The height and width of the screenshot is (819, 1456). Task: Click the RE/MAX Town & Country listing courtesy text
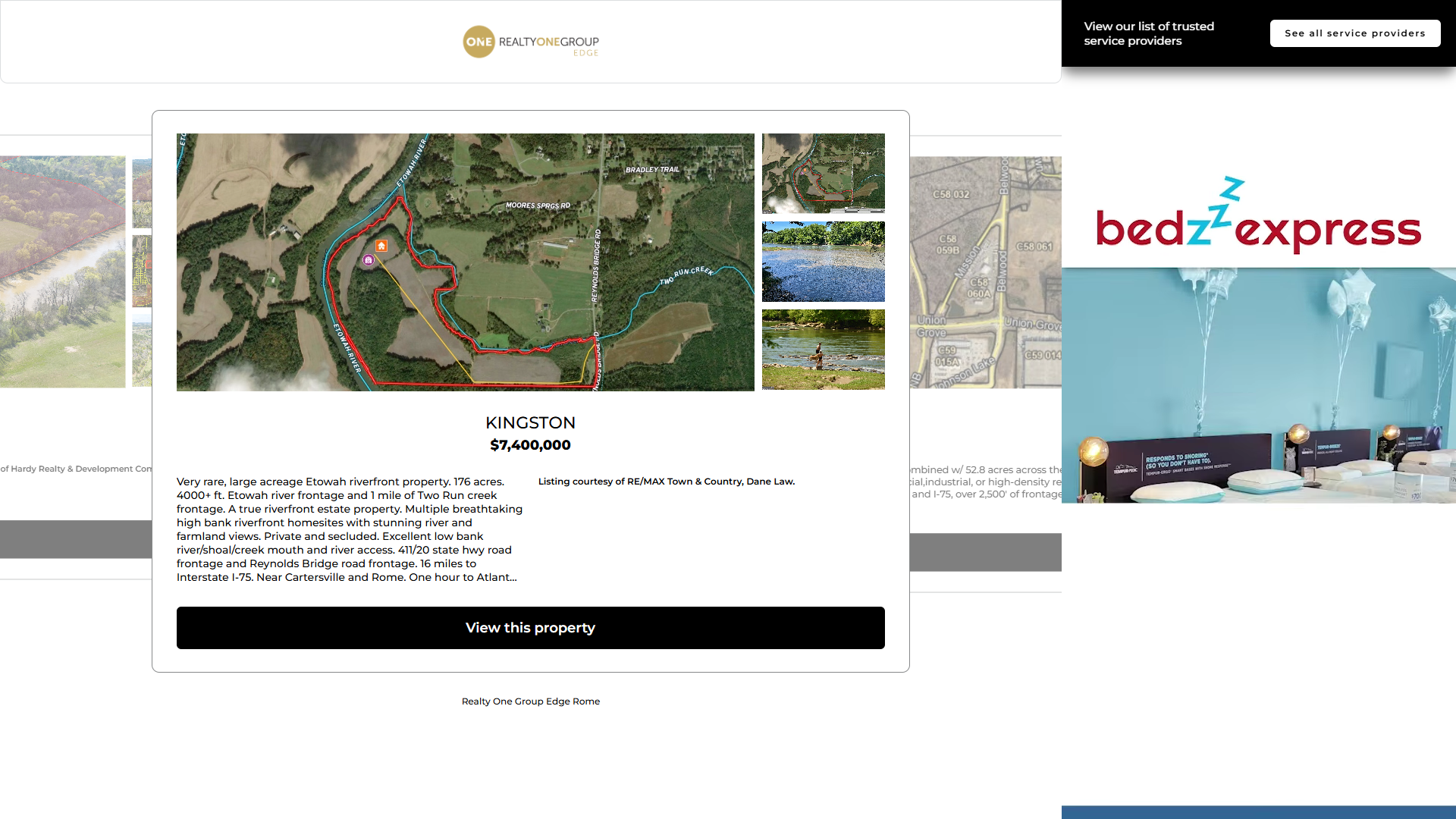[666, 482]
